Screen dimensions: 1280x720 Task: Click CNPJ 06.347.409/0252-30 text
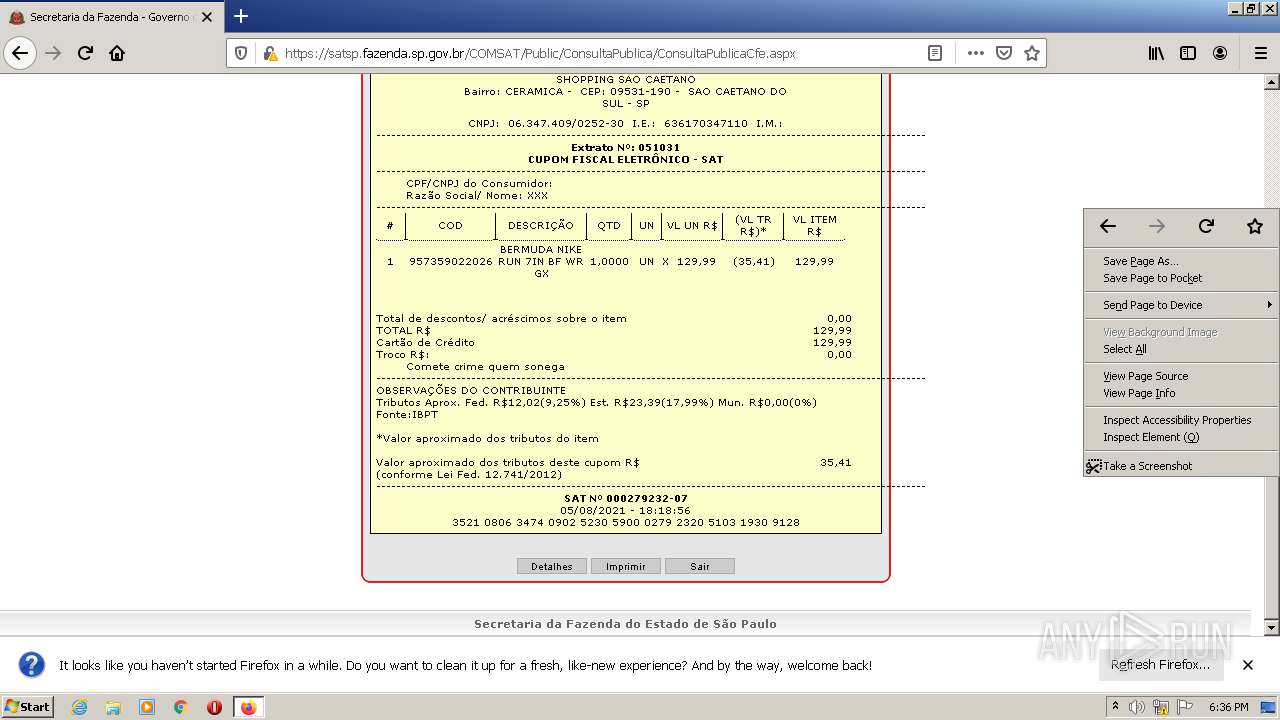546,123
